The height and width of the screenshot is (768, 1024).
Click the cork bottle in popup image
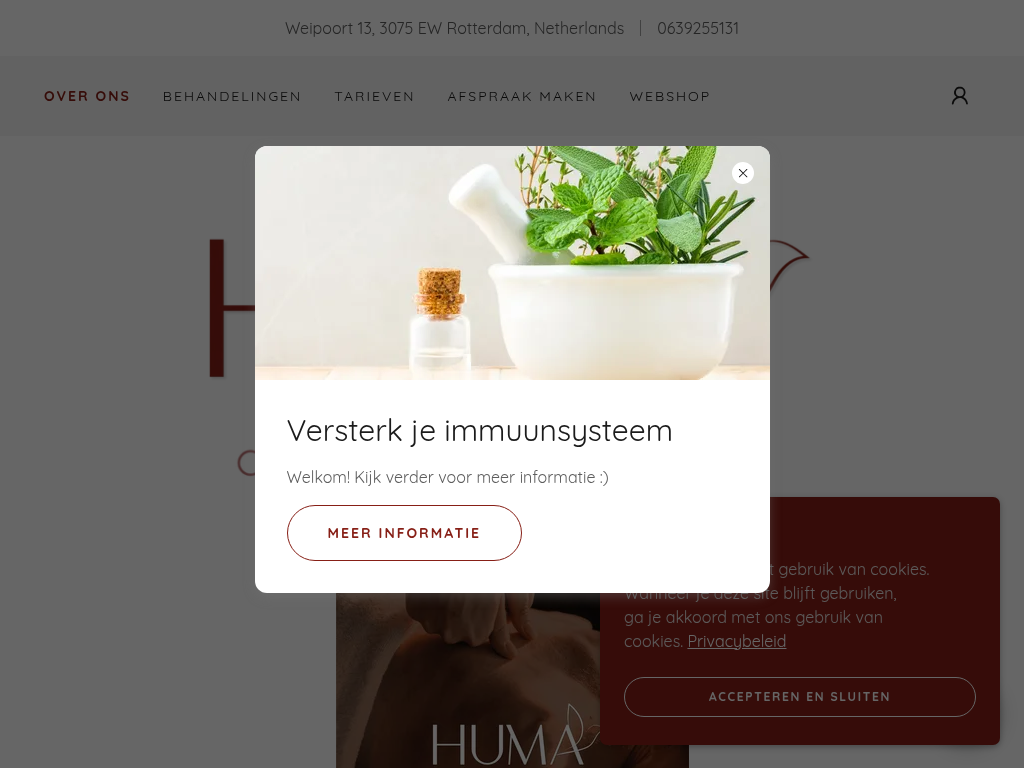pos(439,320)
